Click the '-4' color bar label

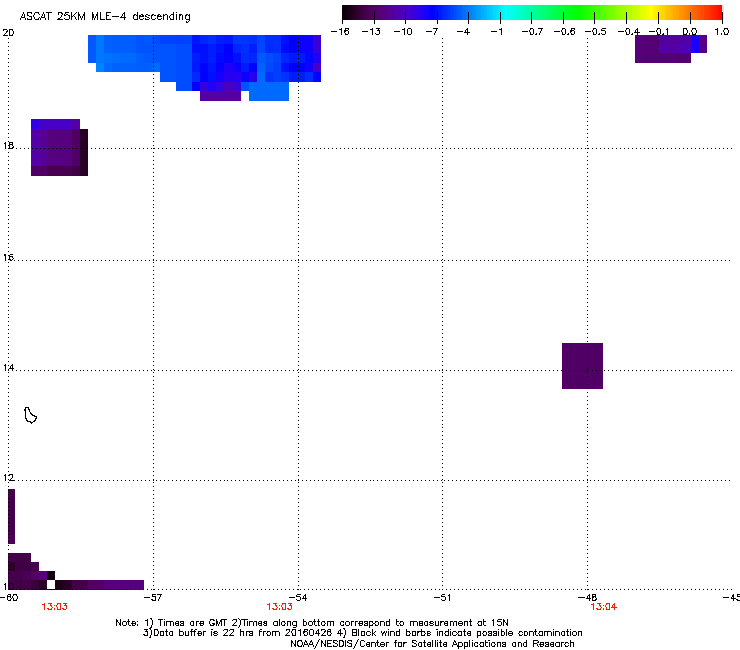[x=463, y=32]
